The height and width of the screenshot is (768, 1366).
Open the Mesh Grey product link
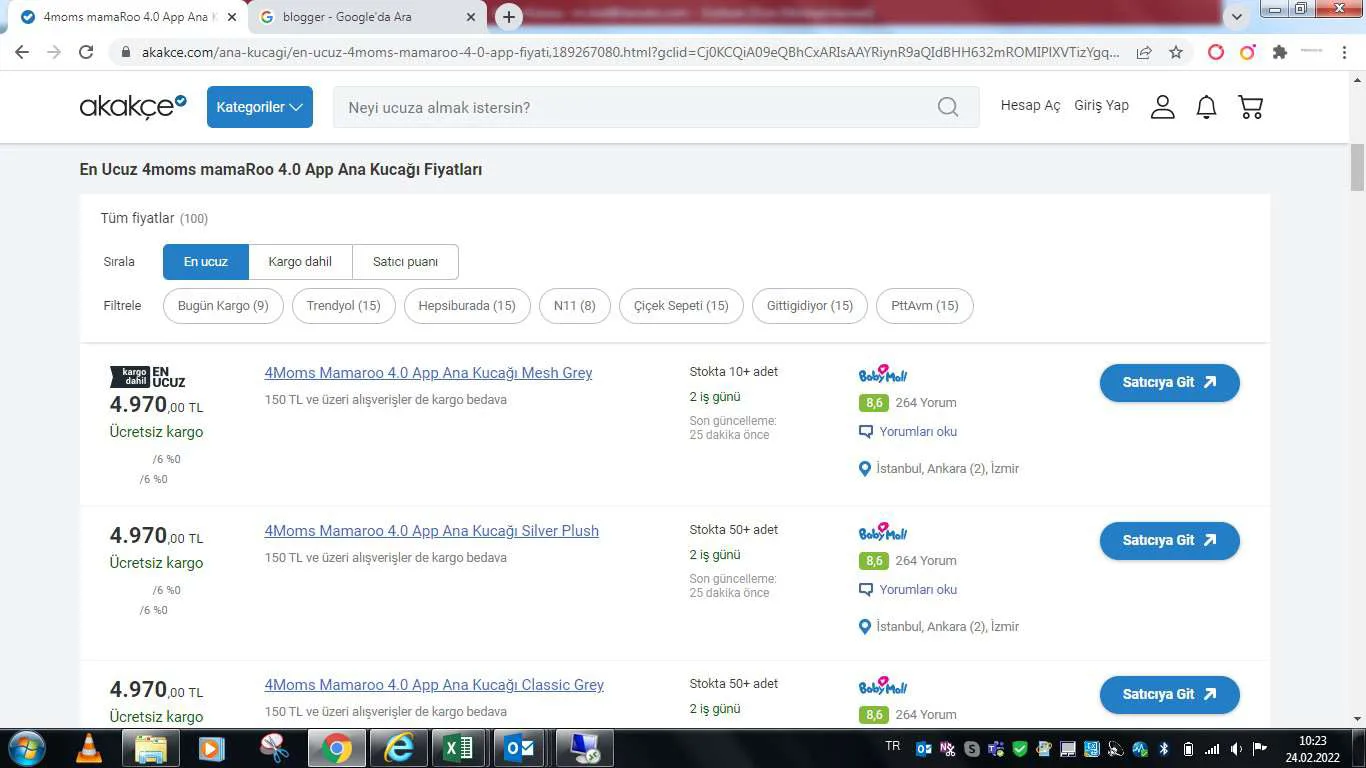point(428,373)
